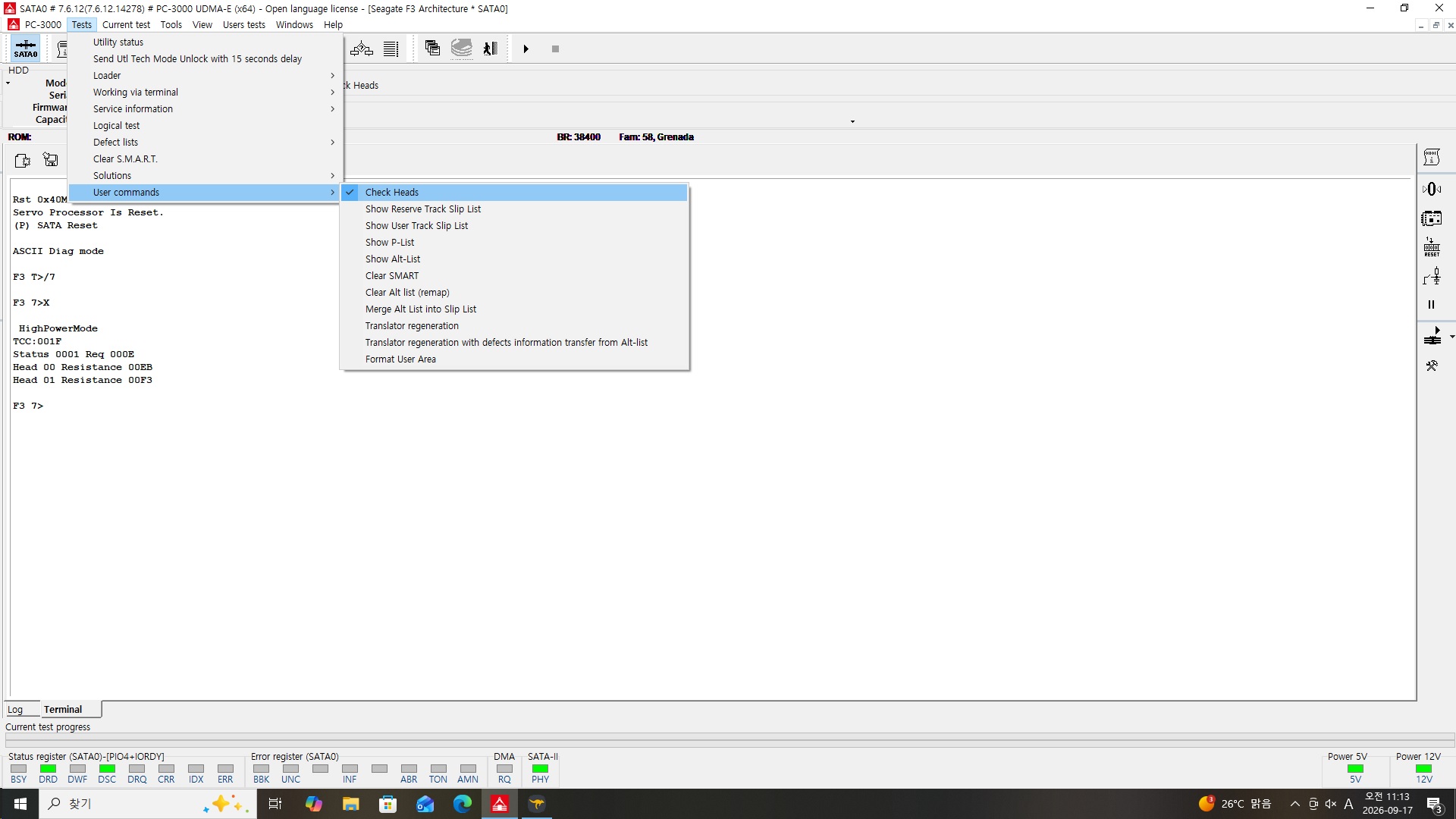Start the test with the play button

526,49
